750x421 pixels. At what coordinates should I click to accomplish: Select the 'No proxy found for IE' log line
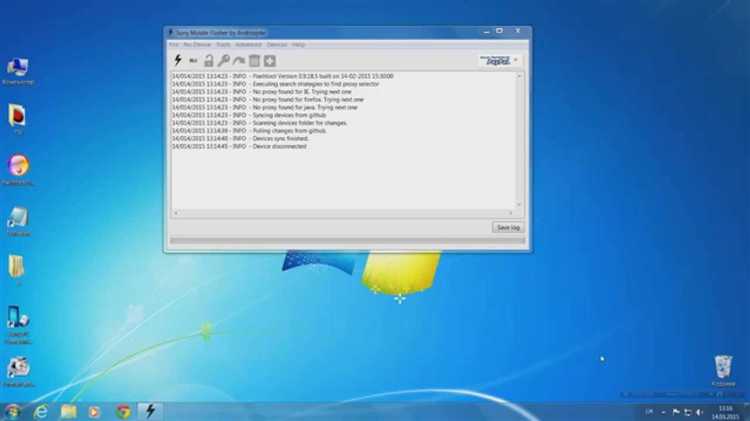click(x=262, y=92)
